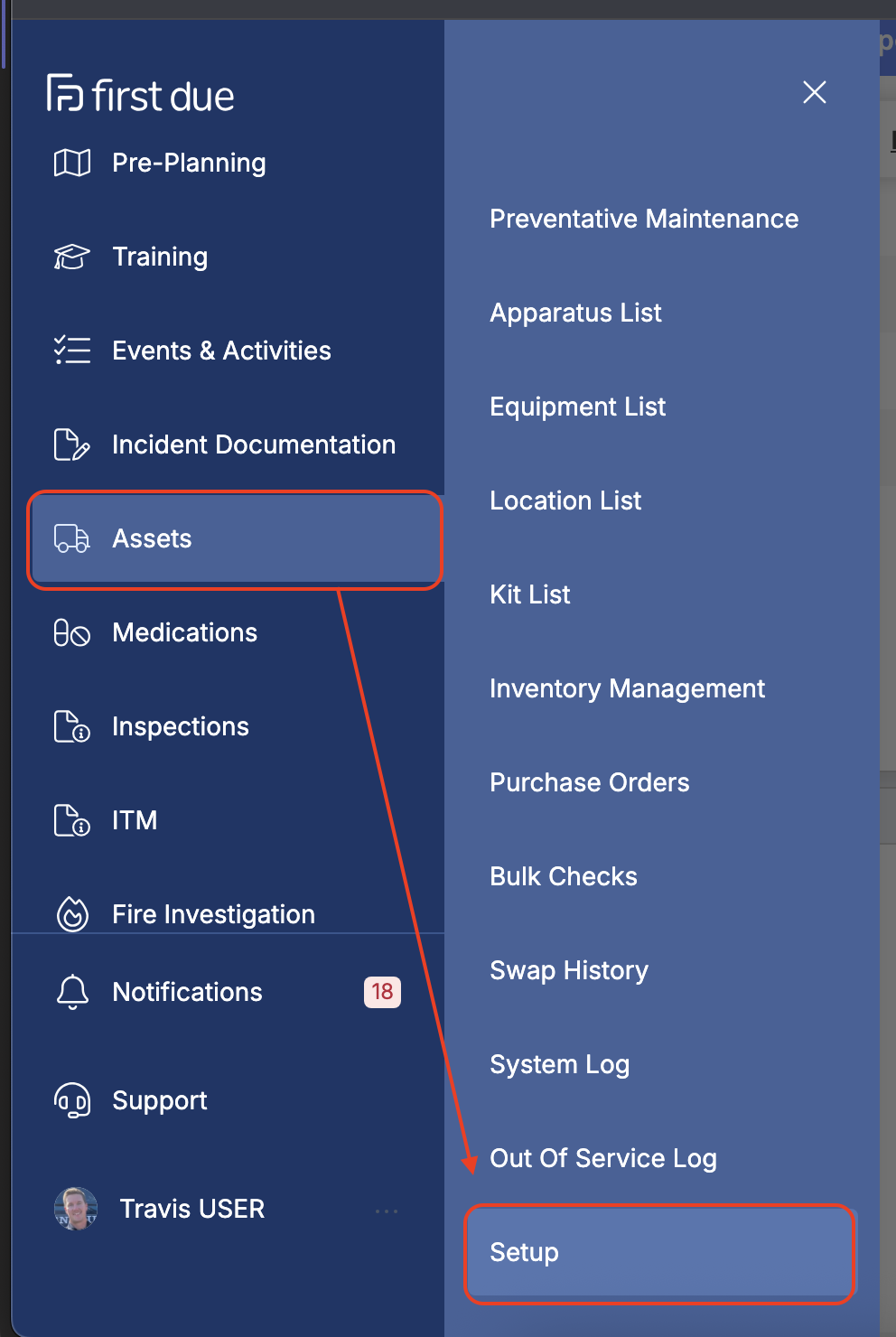Click the Incident Documentation pencil-document icon
896x1337 pixels.
coord(72,444)
